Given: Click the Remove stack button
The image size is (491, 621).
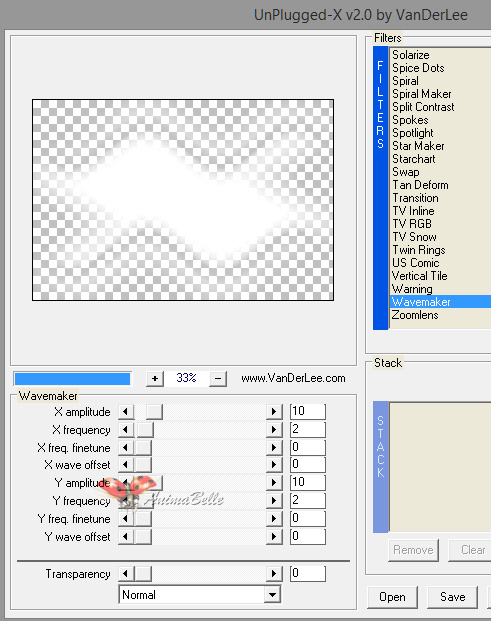Looking at the screenshot, I should [x=413, y=550].
